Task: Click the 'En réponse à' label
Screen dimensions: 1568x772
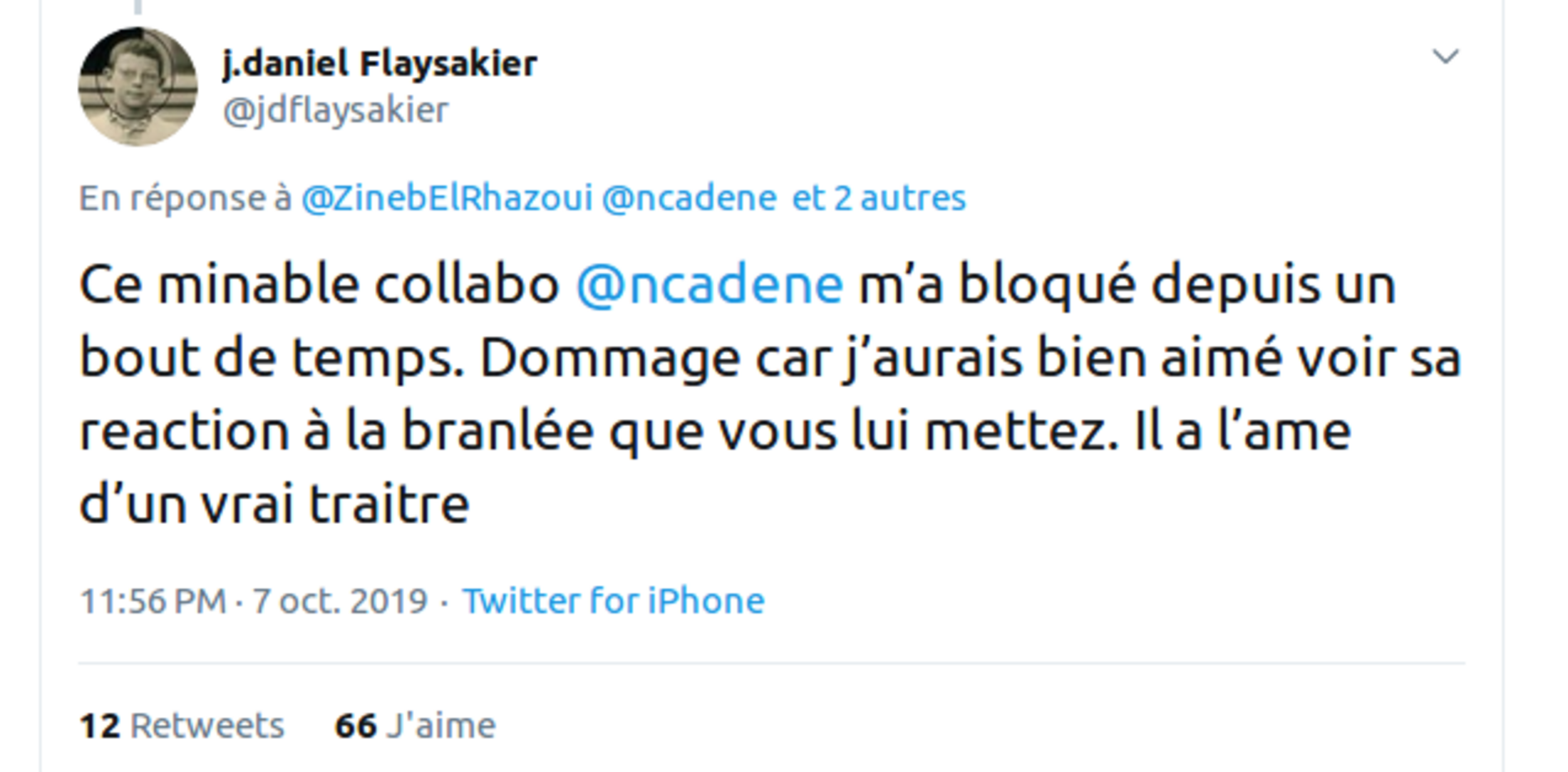Action: [185, 198]
